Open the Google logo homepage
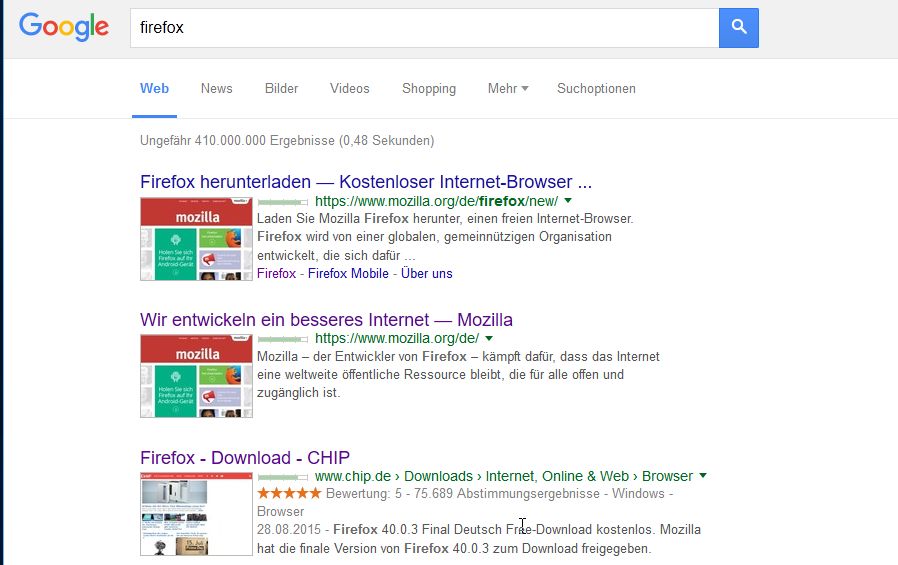898x565 pixels. pos(64,27)
